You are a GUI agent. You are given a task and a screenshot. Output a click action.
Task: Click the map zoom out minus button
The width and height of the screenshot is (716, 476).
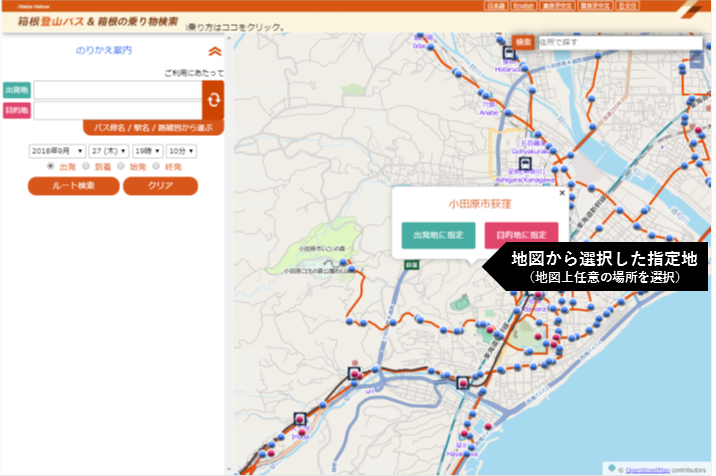click(x=696, y=62)
